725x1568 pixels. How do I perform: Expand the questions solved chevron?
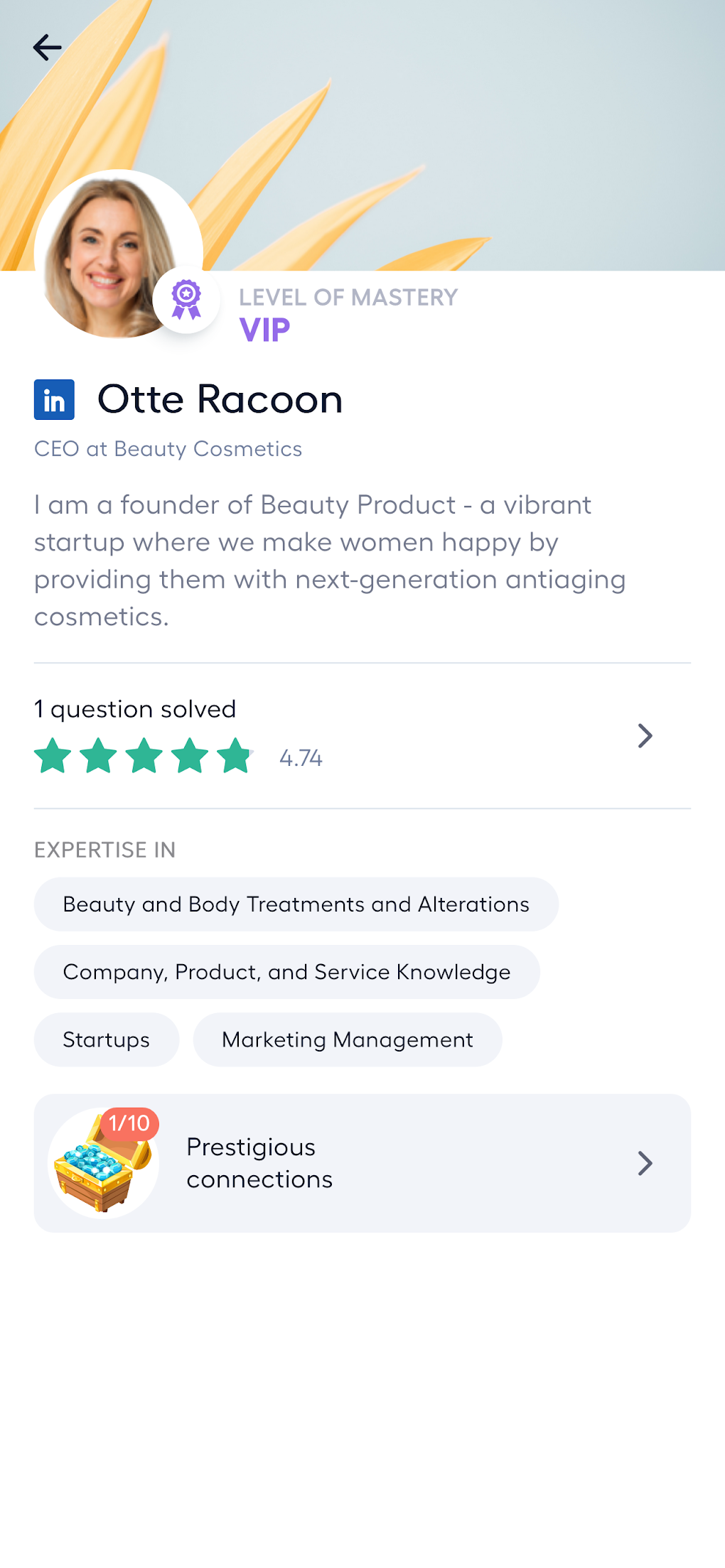pos(645,736)
